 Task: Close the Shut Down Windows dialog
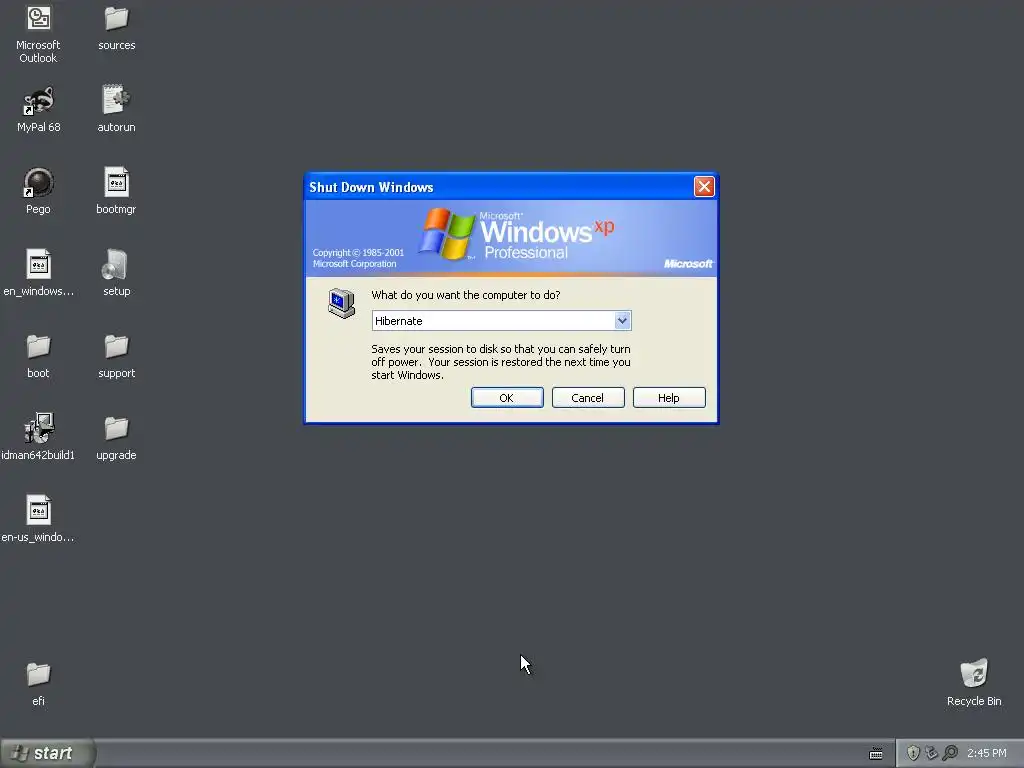pyautogui.click(x=704, y=187)
